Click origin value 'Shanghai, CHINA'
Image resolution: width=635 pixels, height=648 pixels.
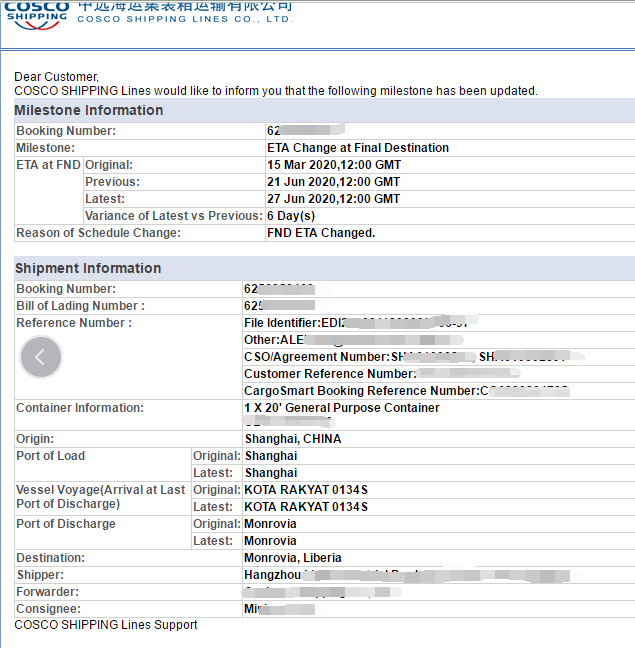(x=293, y=439)
